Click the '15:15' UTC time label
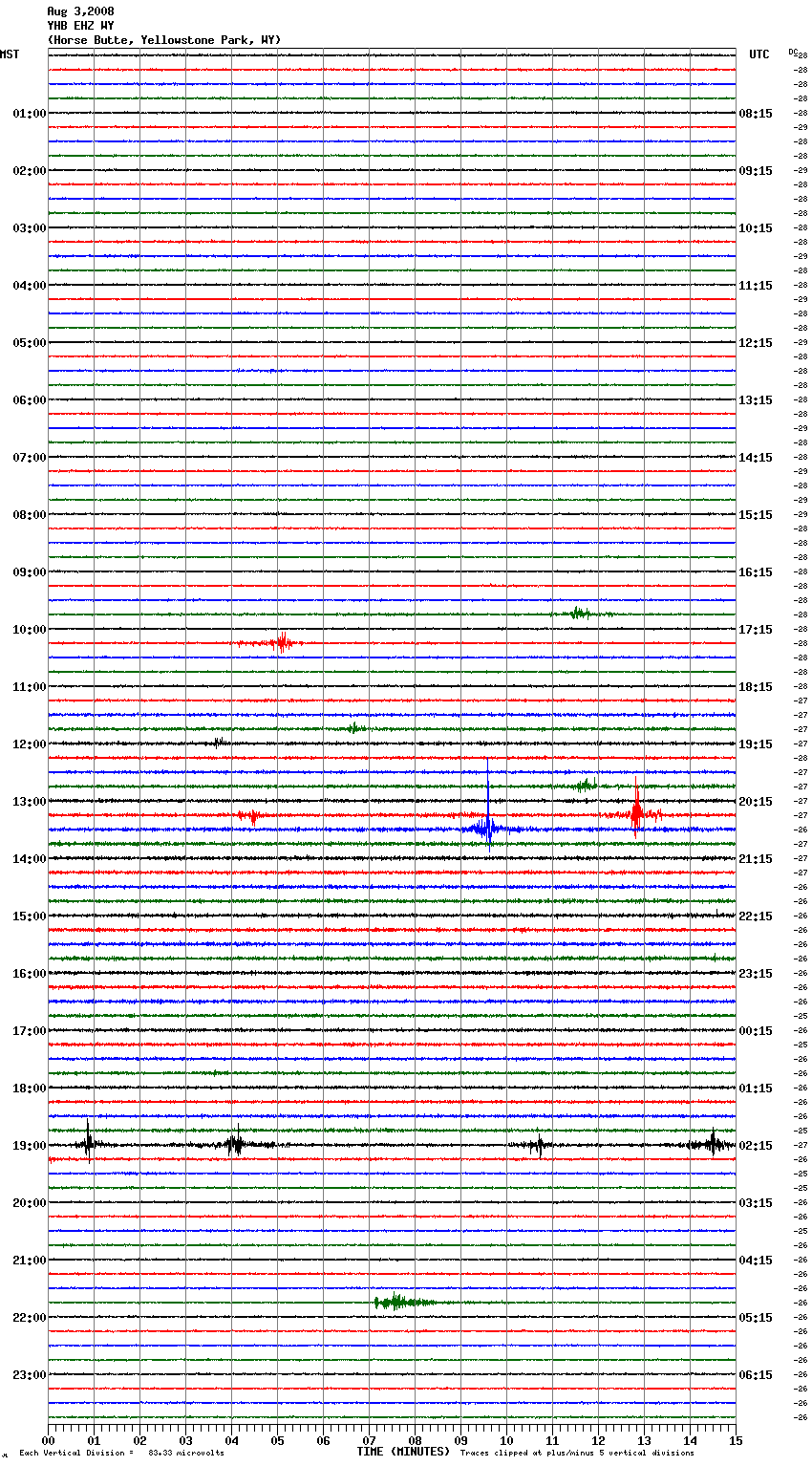The image size is (812, 1466). (756, 515)
